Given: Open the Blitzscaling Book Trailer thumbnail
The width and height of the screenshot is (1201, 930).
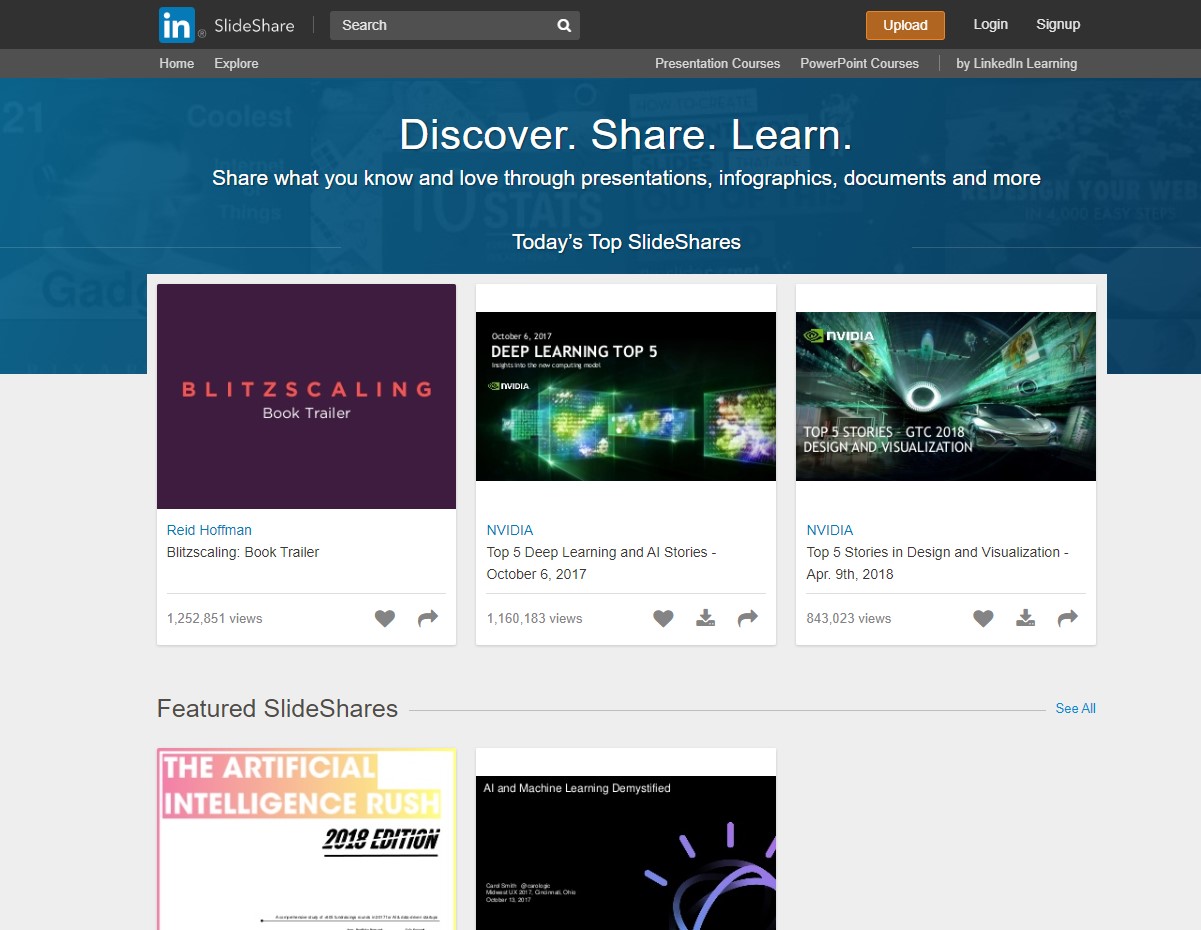Looking at the screenshot, I should click(306, 396).
